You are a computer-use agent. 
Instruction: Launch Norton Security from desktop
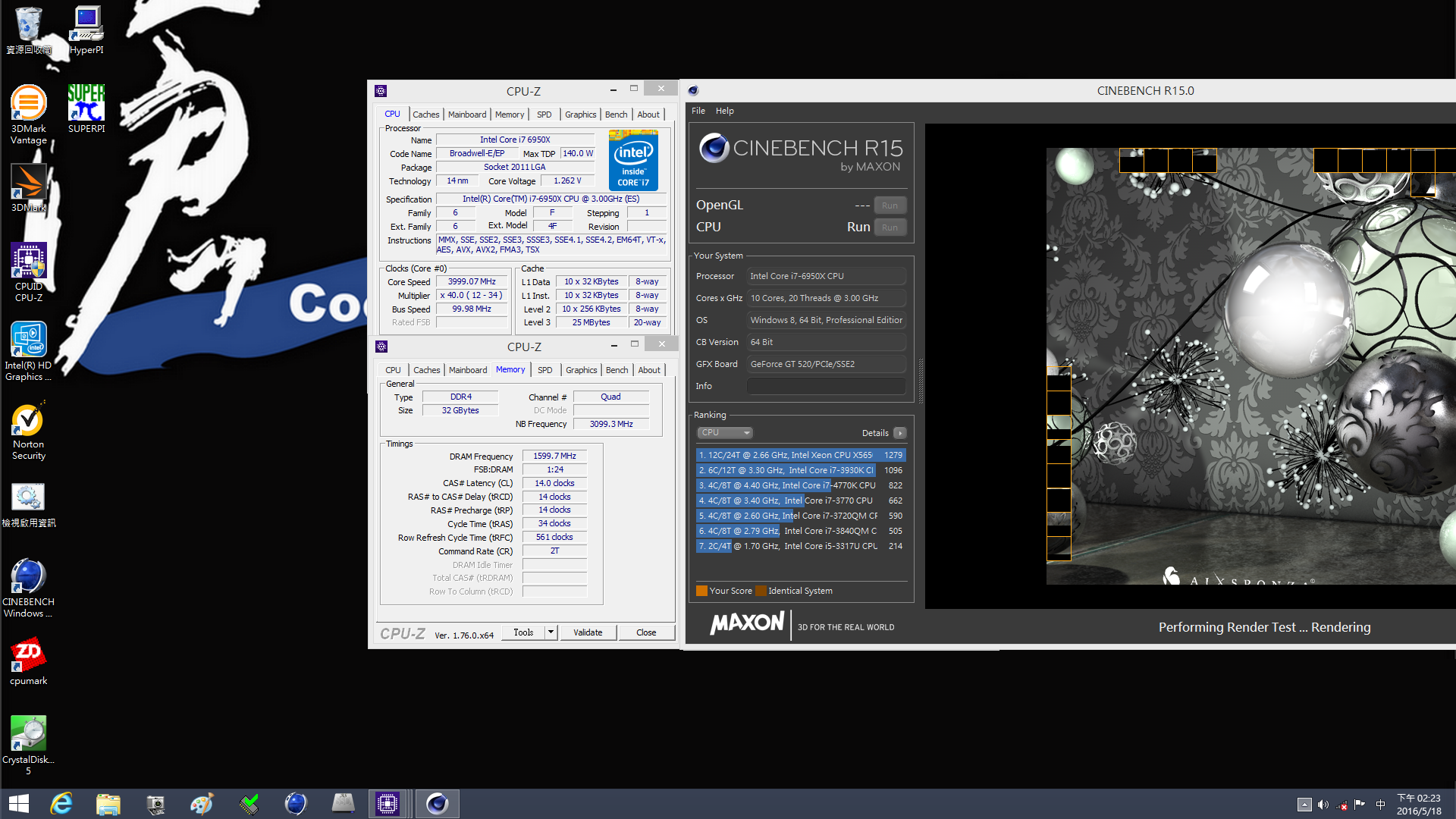(29, 429)
